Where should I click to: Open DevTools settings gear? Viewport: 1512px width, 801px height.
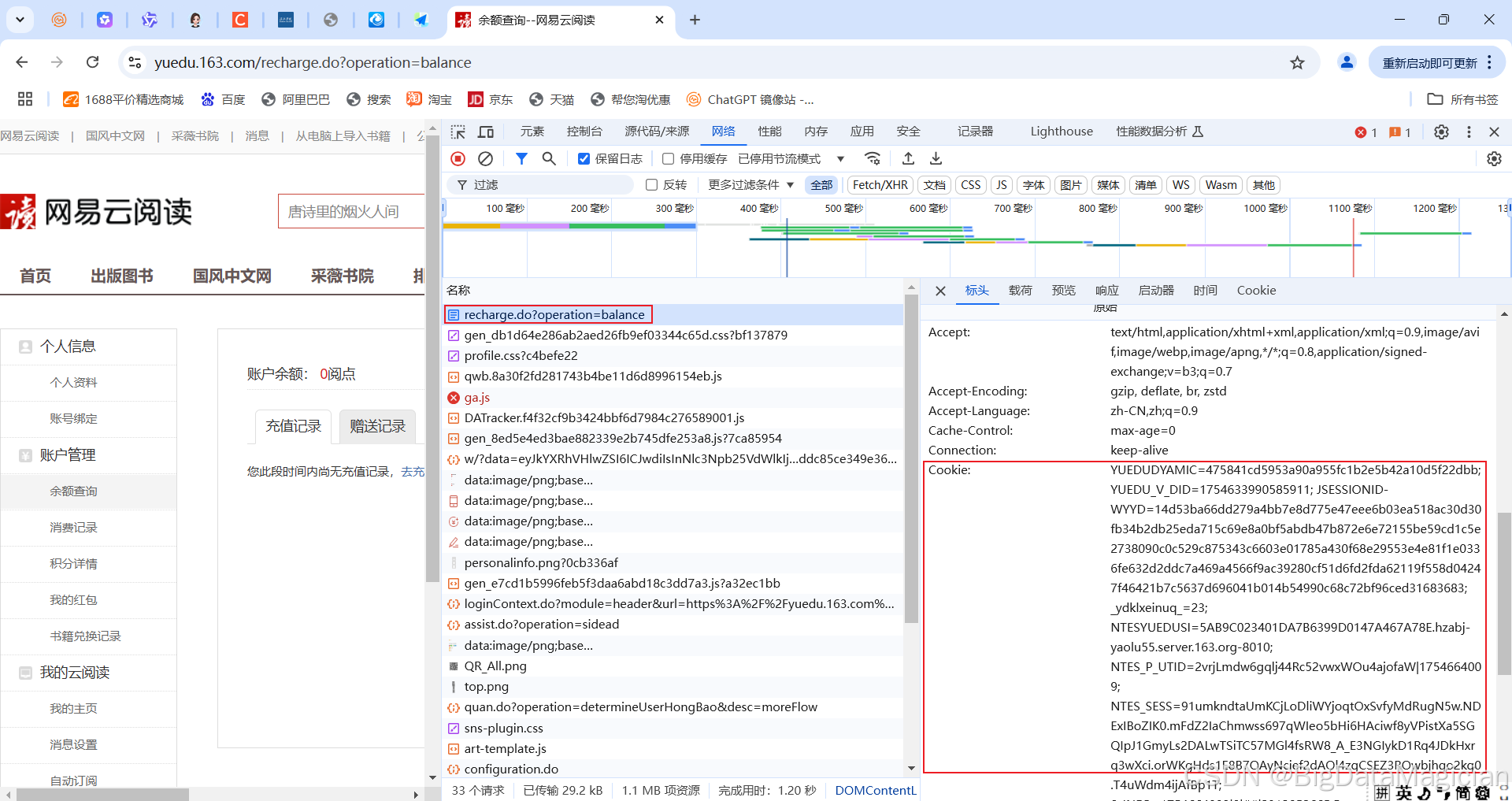click(x=1441, y=132)
